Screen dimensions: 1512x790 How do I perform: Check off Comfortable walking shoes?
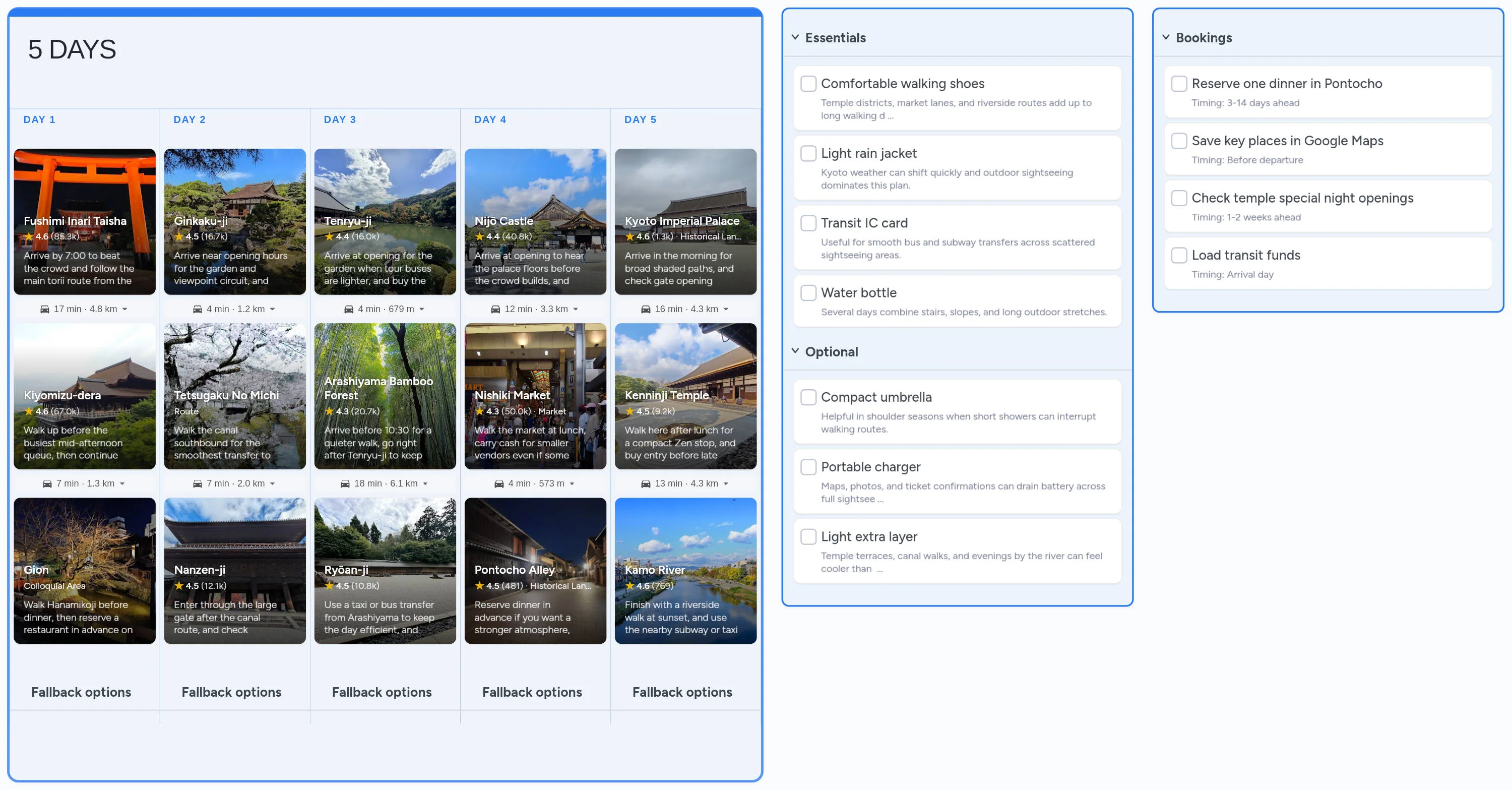click(x=808, y=84)
